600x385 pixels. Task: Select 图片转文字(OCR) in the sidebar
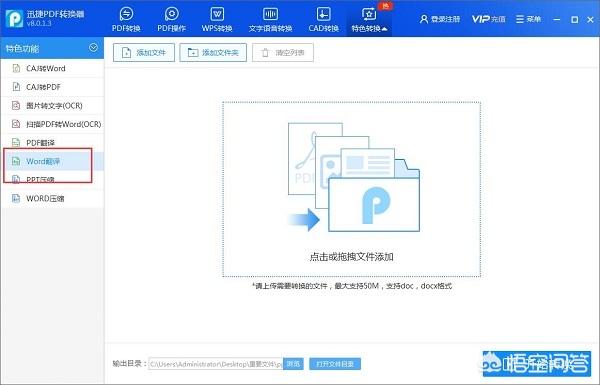click(x=52, y=106)
